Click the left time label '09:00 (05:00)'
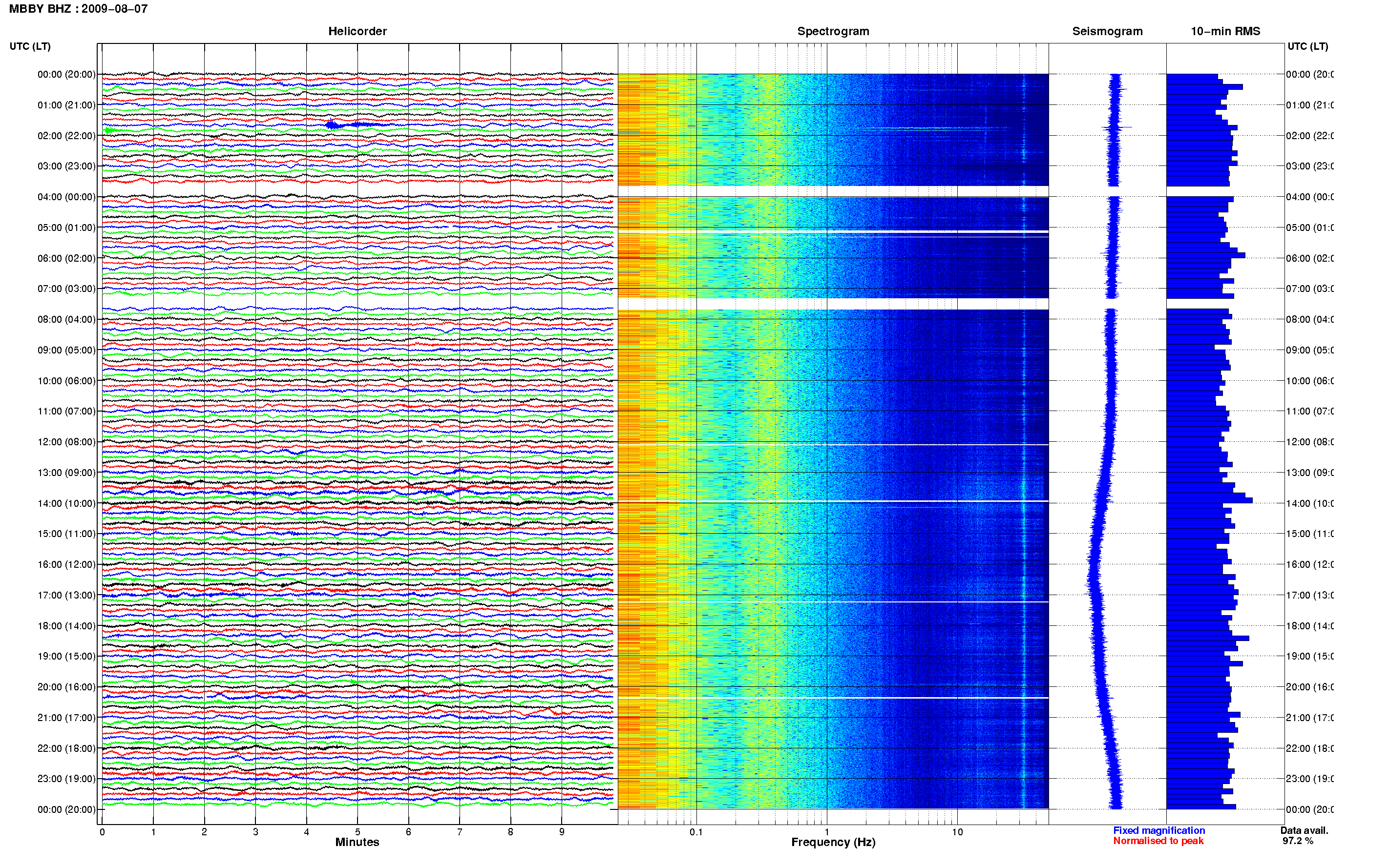This screenshot has height=868, width=1389. tap(66, 350)
